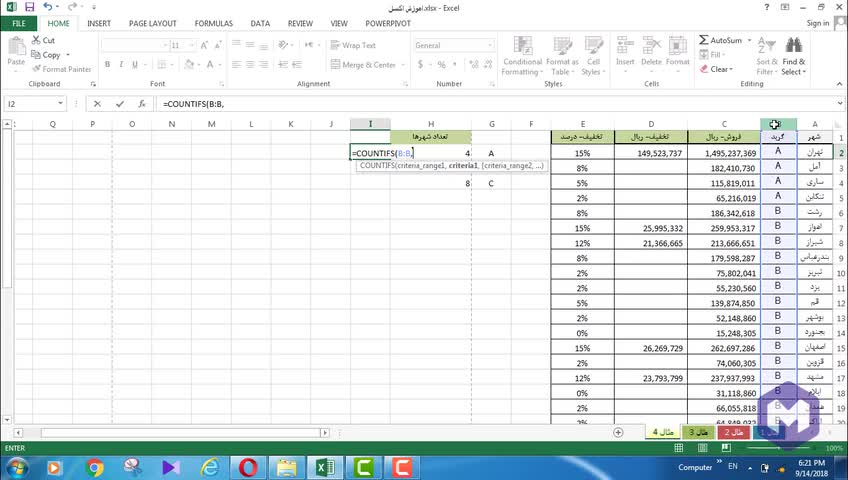Toggle Page Layout view in status bar
This screenshot has width=848, height=480.
pos(702,448)
